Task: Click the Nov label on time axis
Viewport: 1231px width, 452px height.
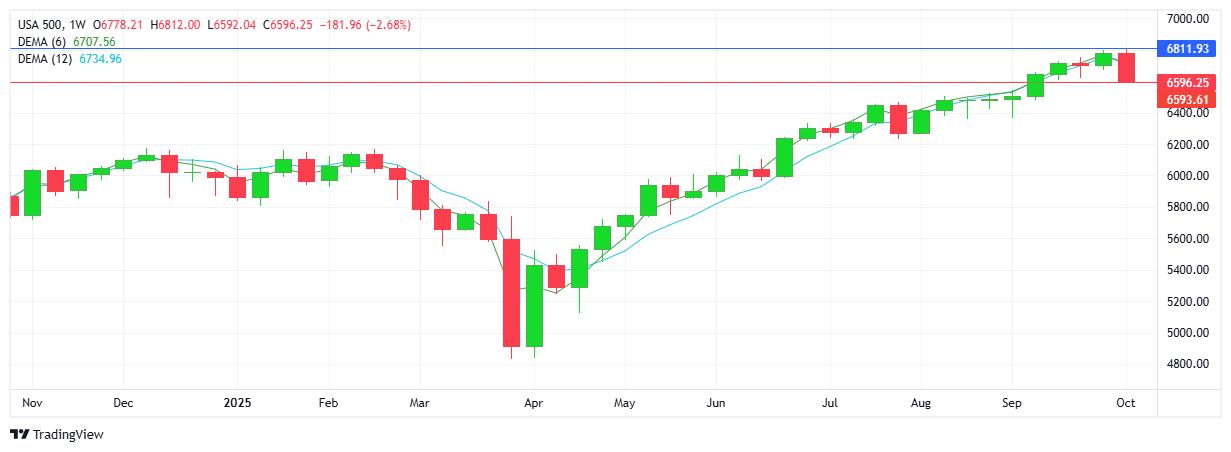Action: (31, 403)
